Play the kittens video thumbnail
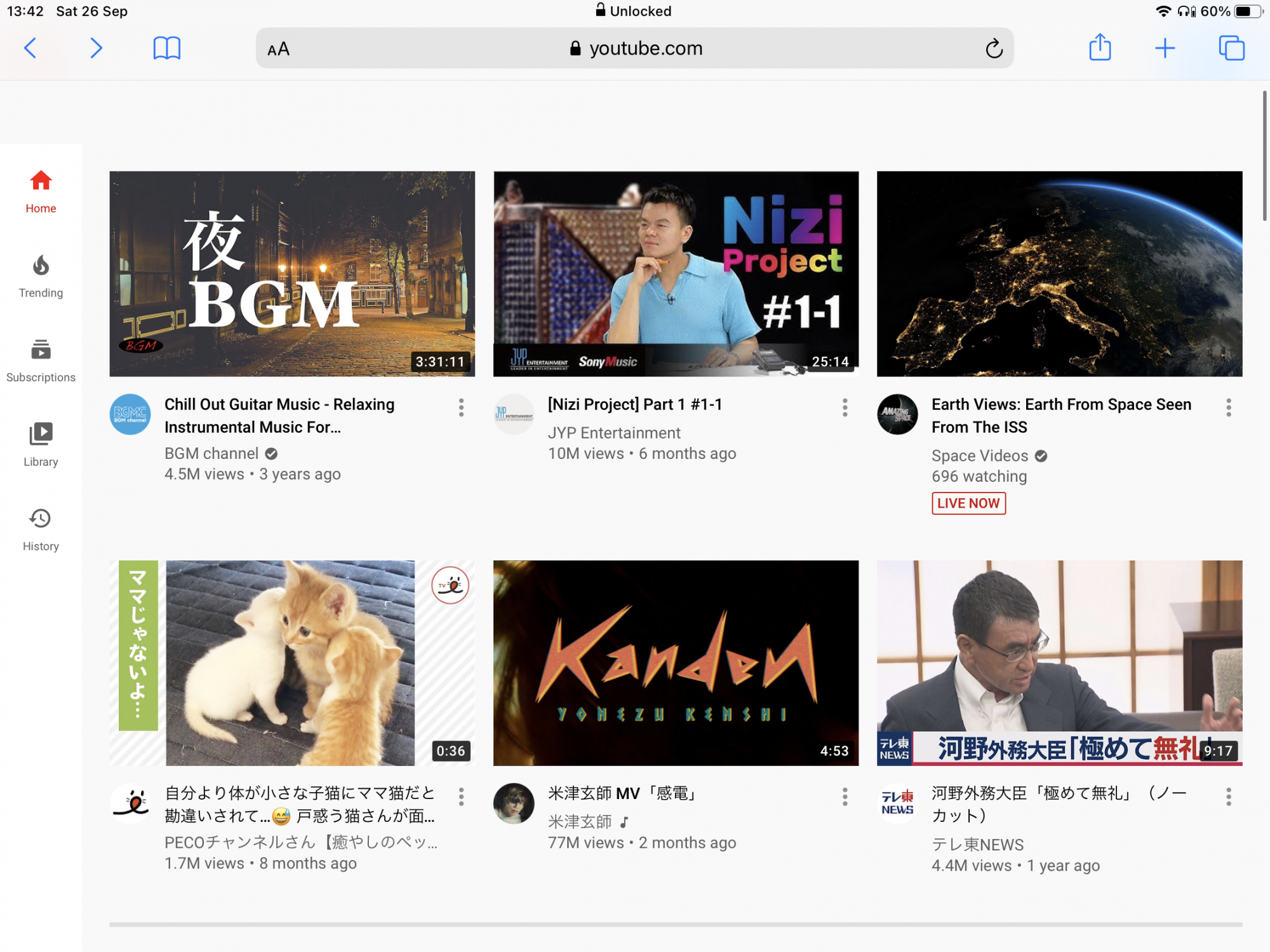Image resolution: width=1270 pixels, height=952 pixels. [x=292, y=663]
